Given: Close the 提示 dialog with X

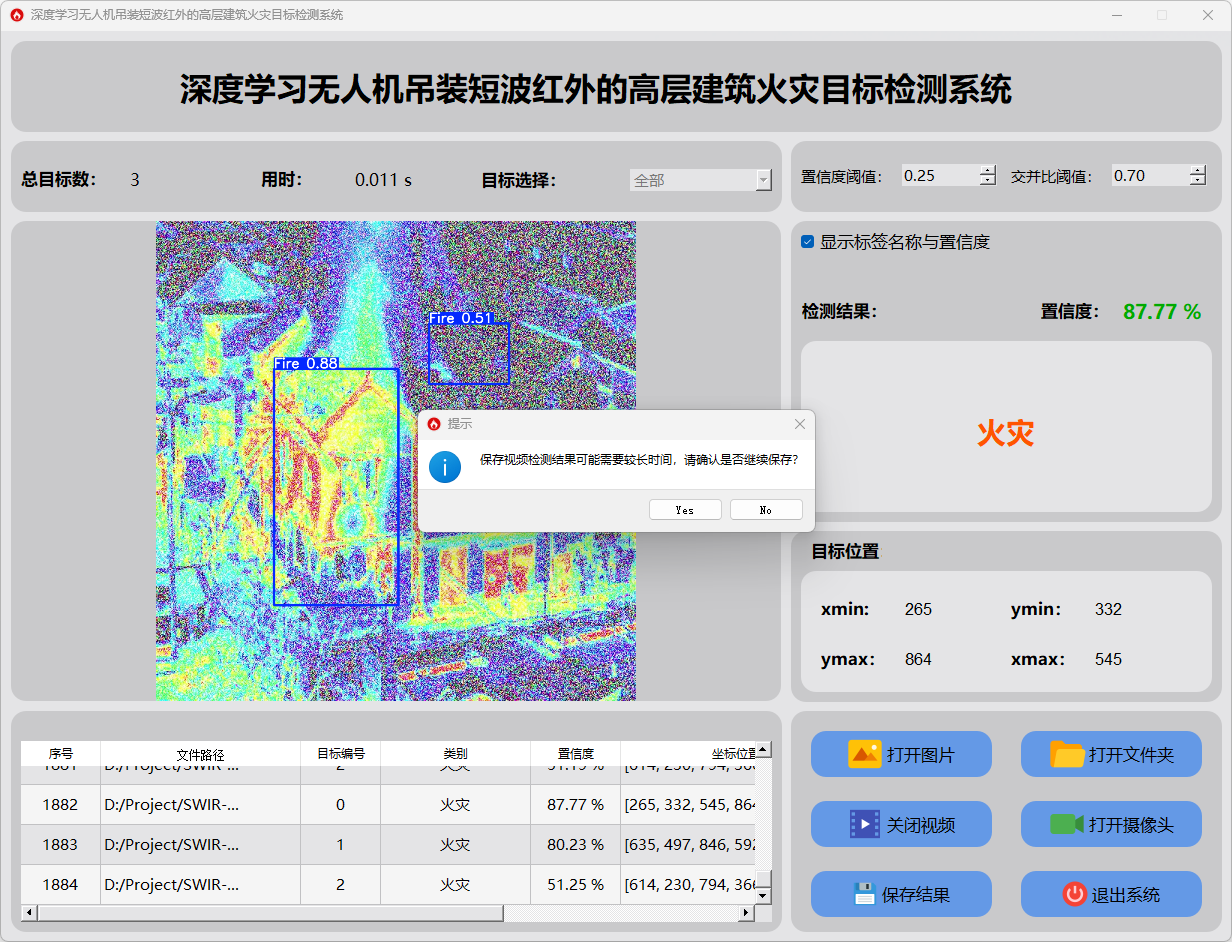Looking at the screenshot, I should click(x=799, y=424).
